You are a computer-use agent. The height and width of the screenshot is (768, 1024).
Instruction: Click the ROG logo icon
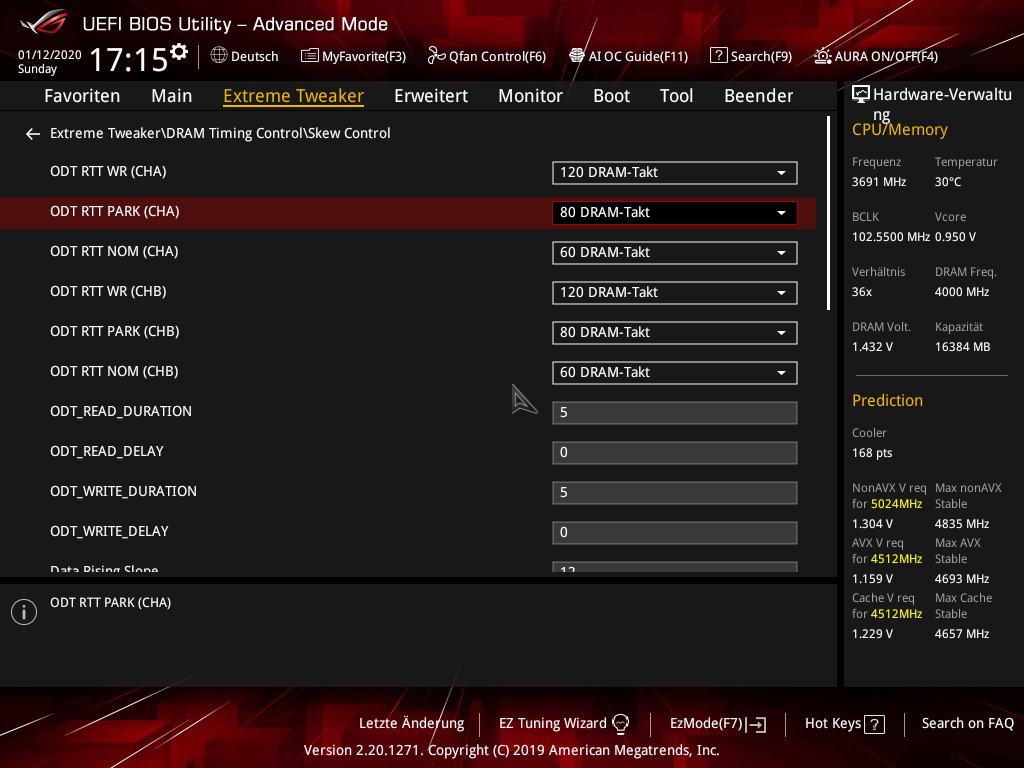click(44, 22)
